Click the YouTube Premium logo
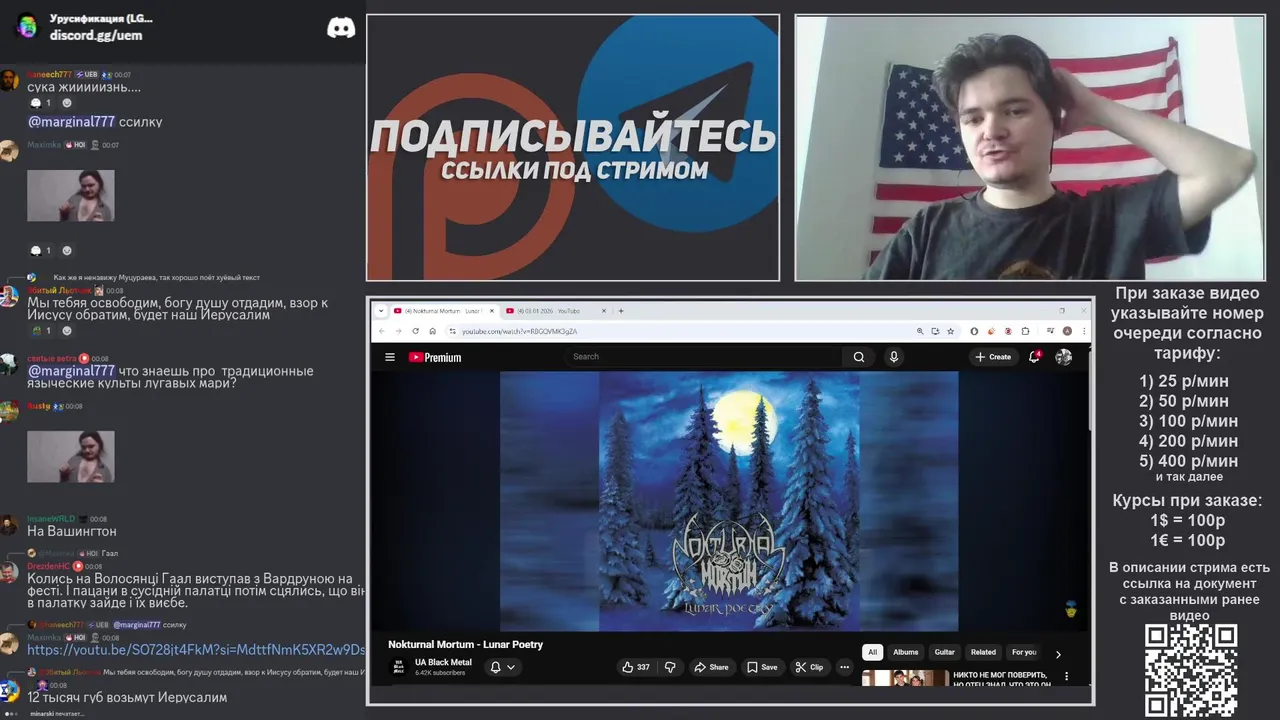Viewport: 1280px width, 720px height. coord(435,357)
